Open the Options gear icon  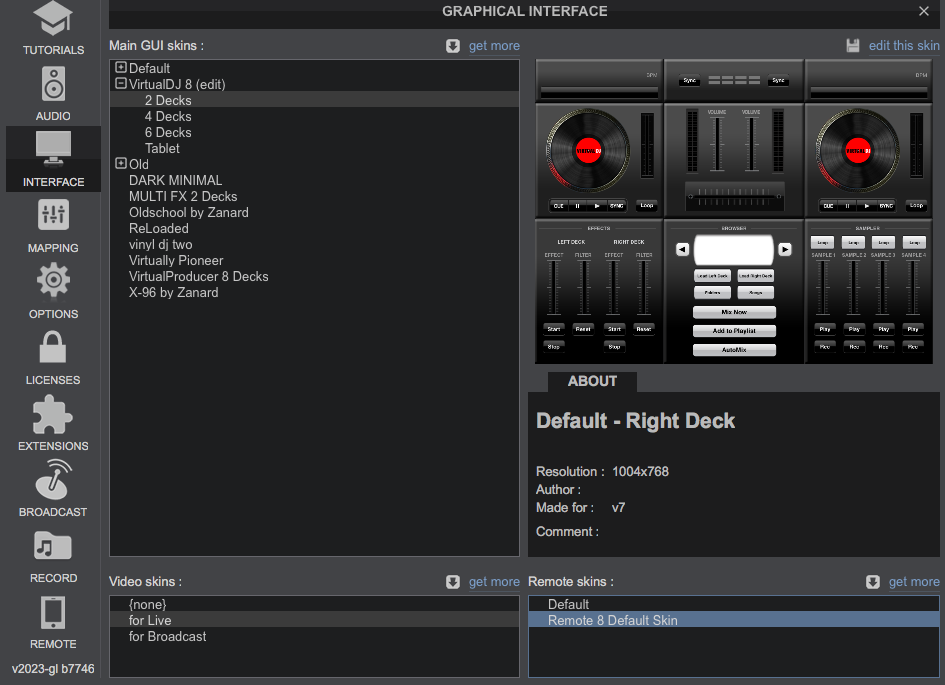[53, 280]
